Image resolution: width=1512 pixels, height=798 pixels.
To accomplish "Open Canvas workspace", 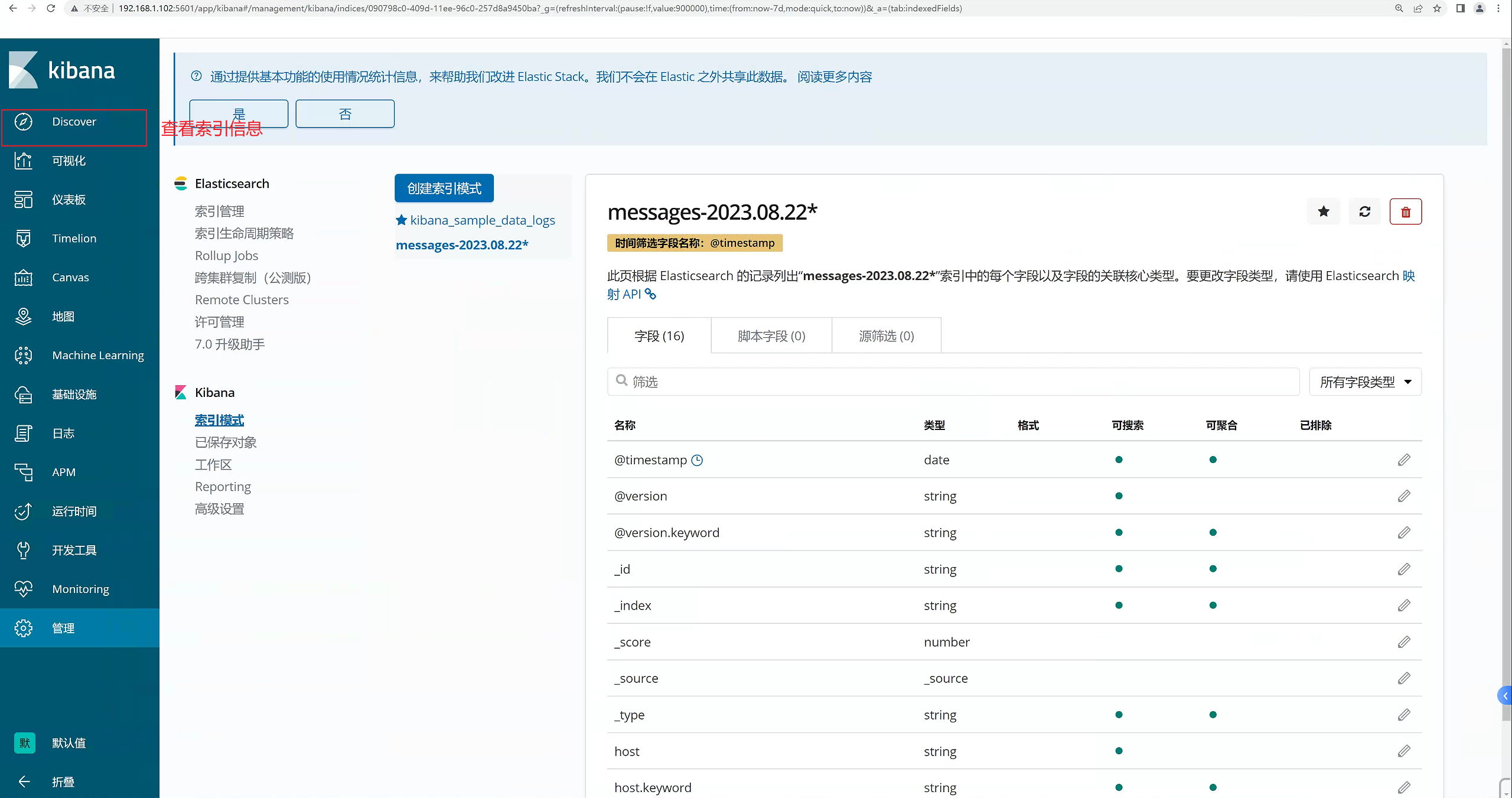I will [x=70, y=278].
